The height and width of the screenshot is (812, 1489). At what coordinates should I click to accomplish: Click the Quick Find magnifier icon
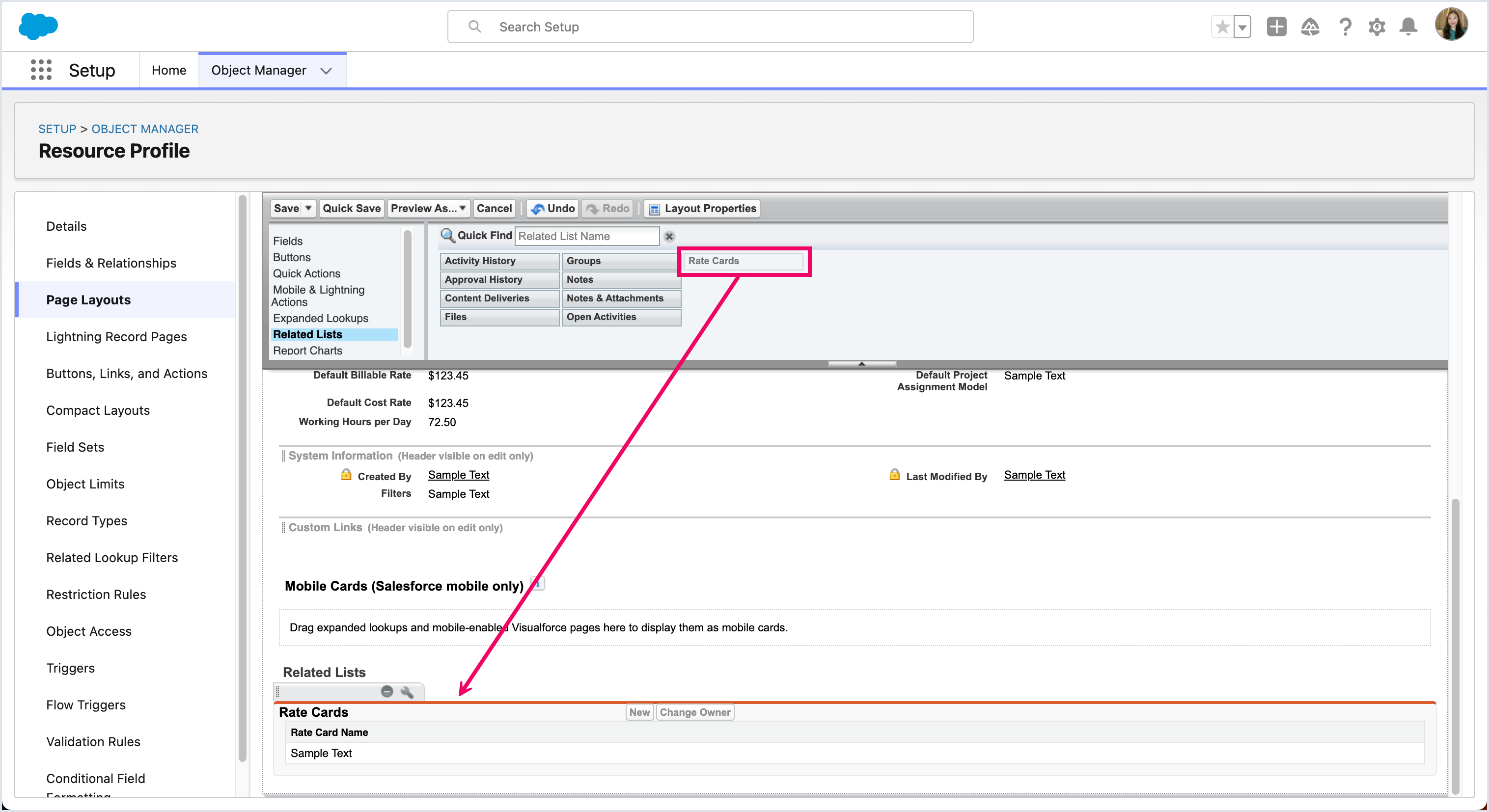(x=447, y=235)
